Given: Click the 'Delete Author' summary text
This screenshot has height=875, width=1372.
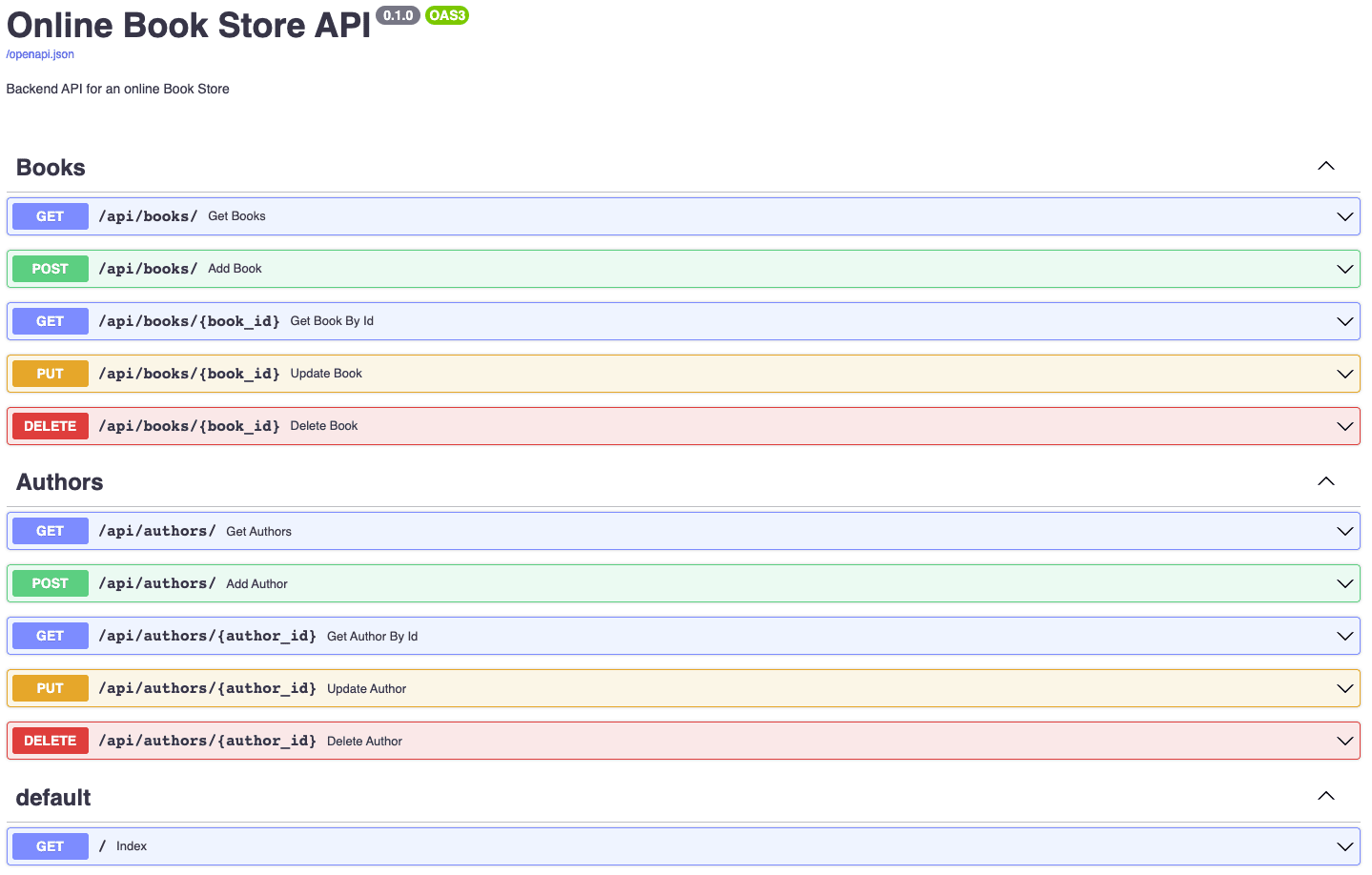Looking at the screenshot, I should point(364,742).
